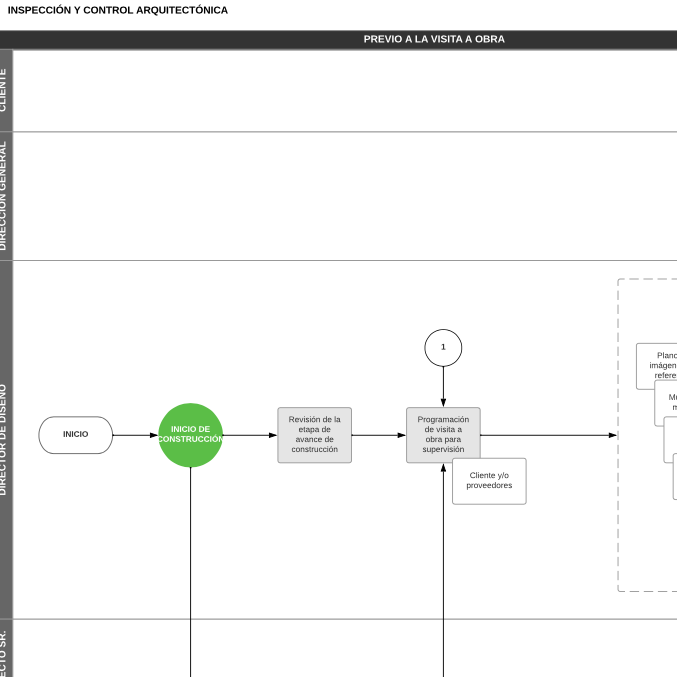Click the PREVIO A LA VISITA A OBRA header
Image resolution: width=677 pixels, height=677 pixels.
[434, 40]
